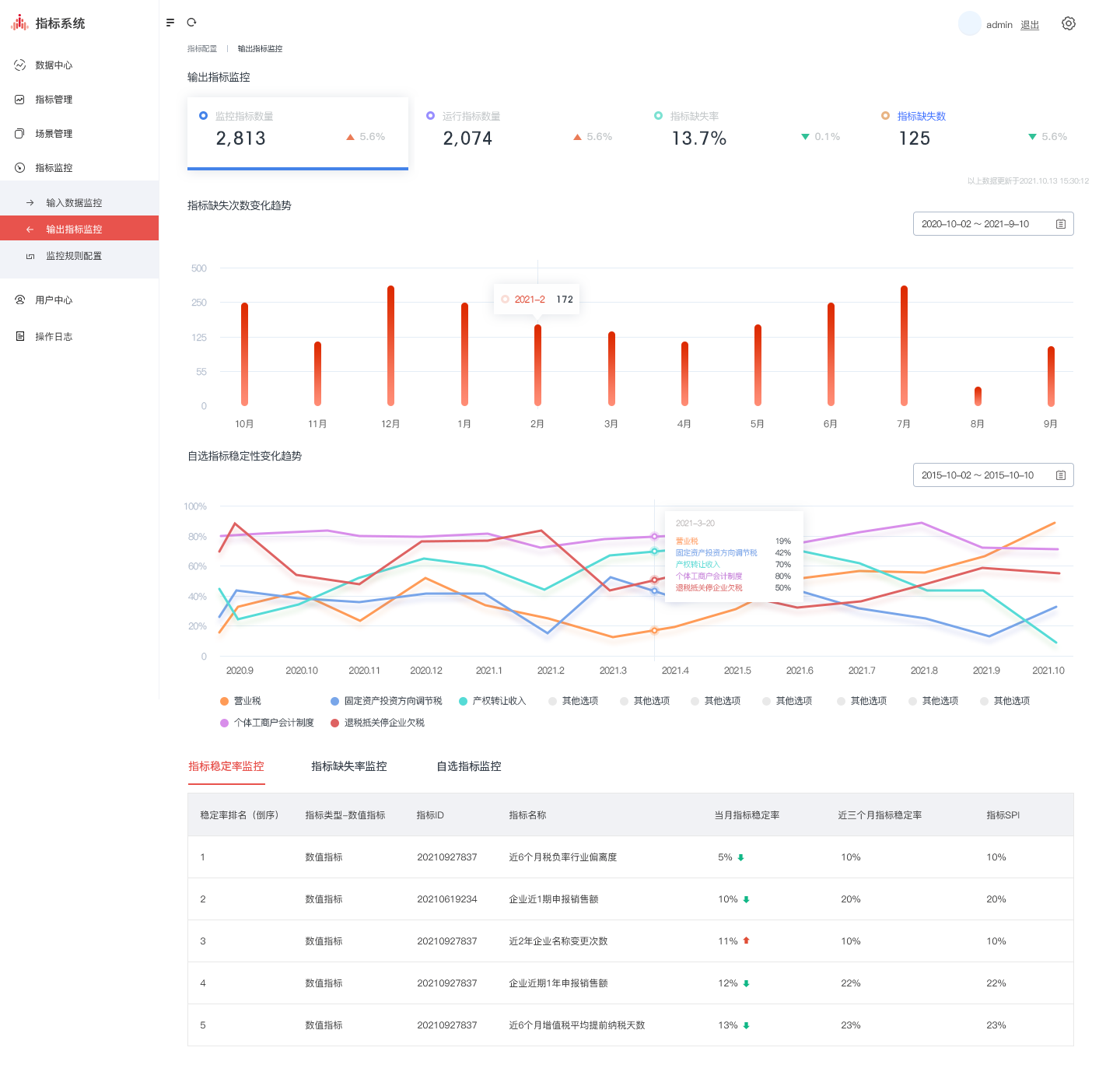
Task: Switch to the 自选指标监控 tab
Action: [x=468, y=766]
